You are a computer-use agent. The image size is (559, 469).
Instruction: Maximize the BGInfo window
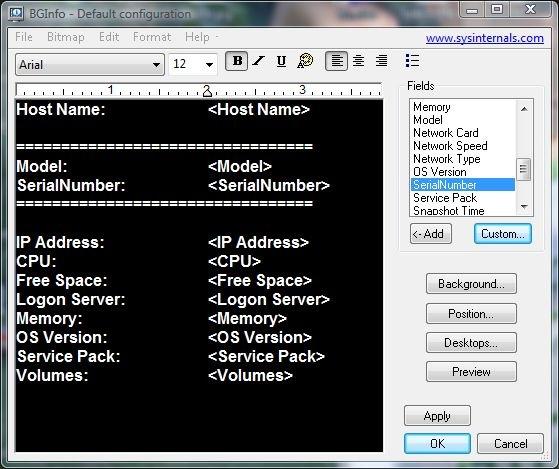(497, 10)
